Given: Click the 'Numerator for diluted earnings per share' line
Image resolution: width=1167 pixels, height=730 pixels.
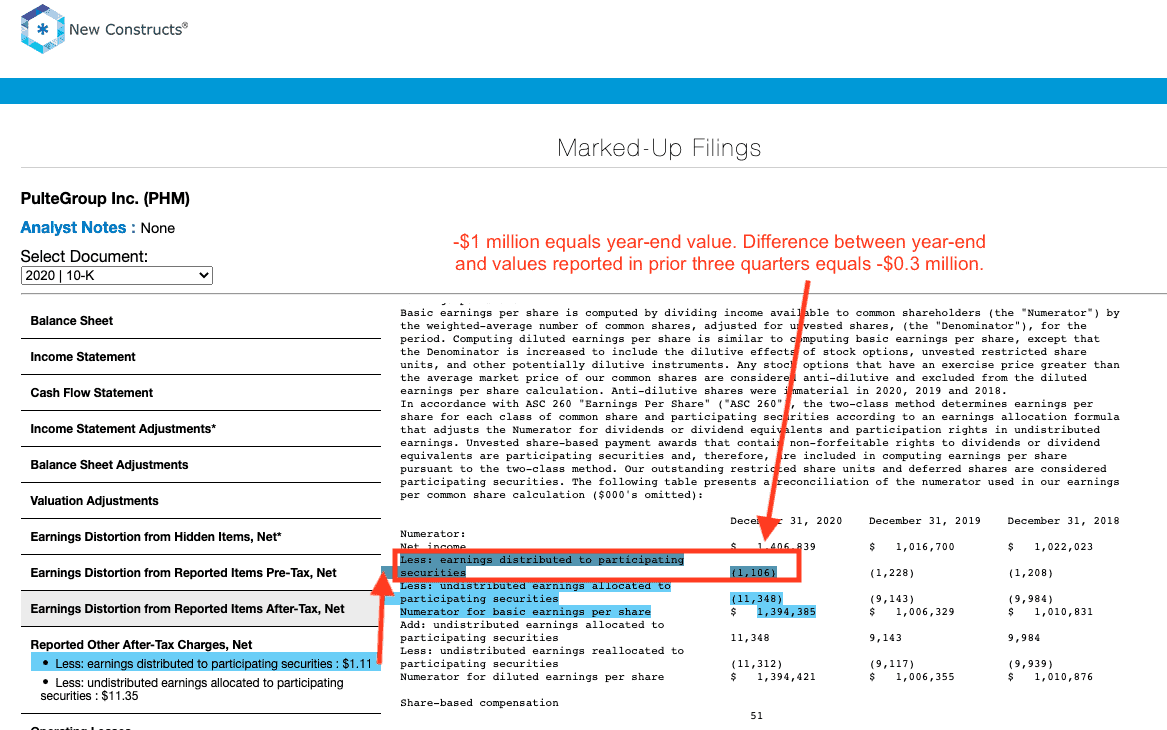Looking at the screenshot, I should pyautogui.click(x=532, y=677).
